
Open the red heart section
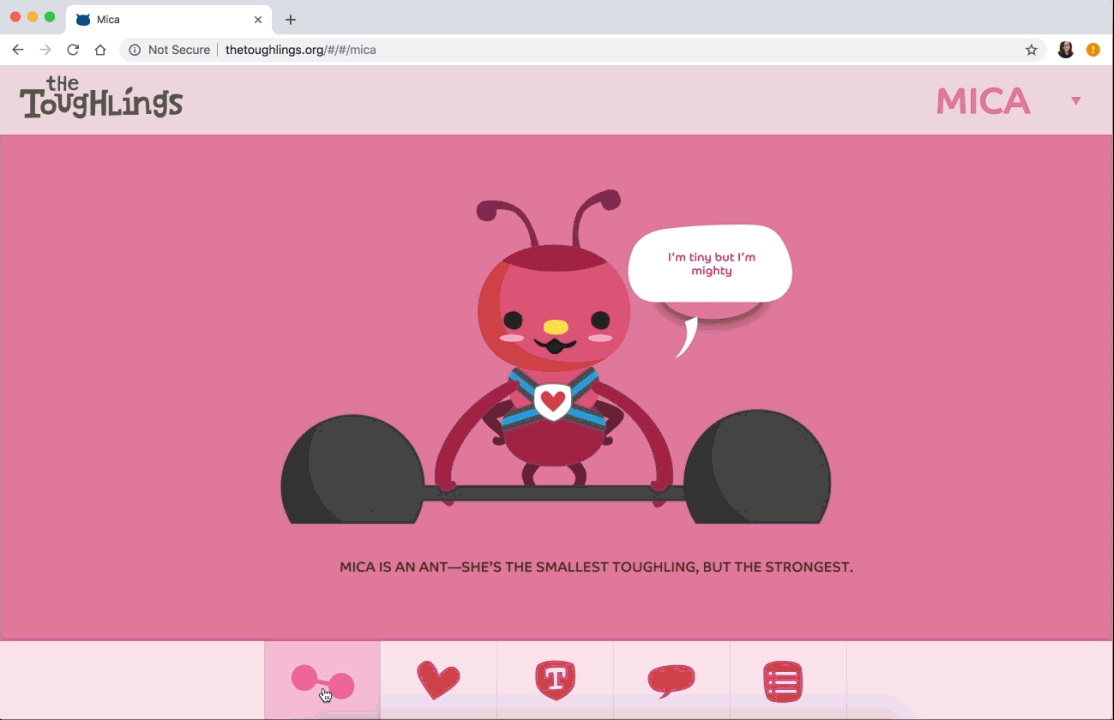coord(438,680)
